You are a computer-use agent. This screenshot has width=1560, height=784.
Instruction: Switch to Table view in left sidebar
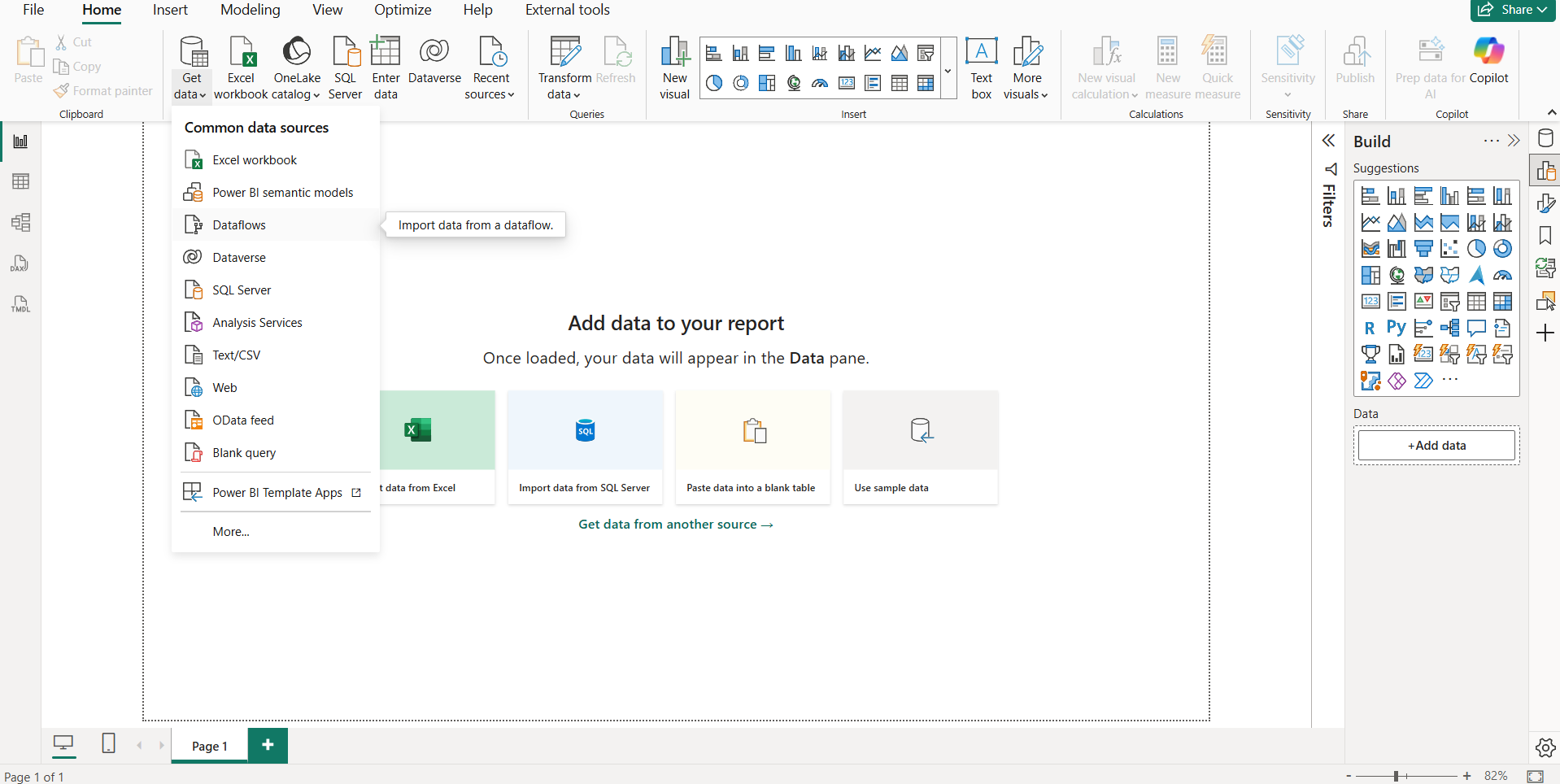click(20, 181)
